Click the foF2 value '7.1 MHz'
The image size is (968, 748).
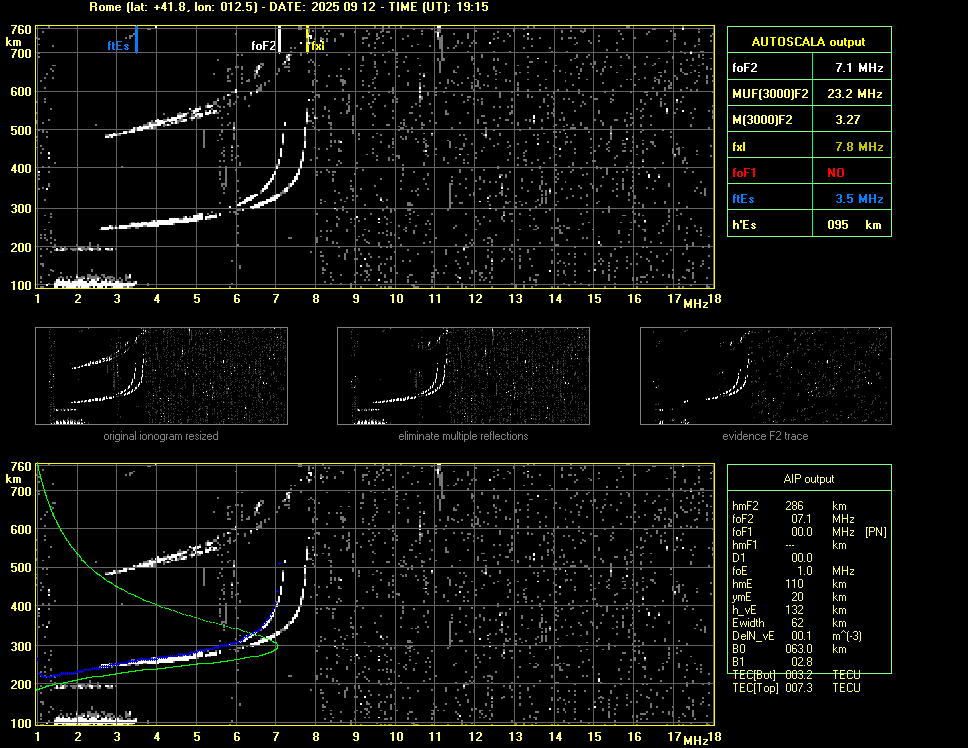pos(859,68)
